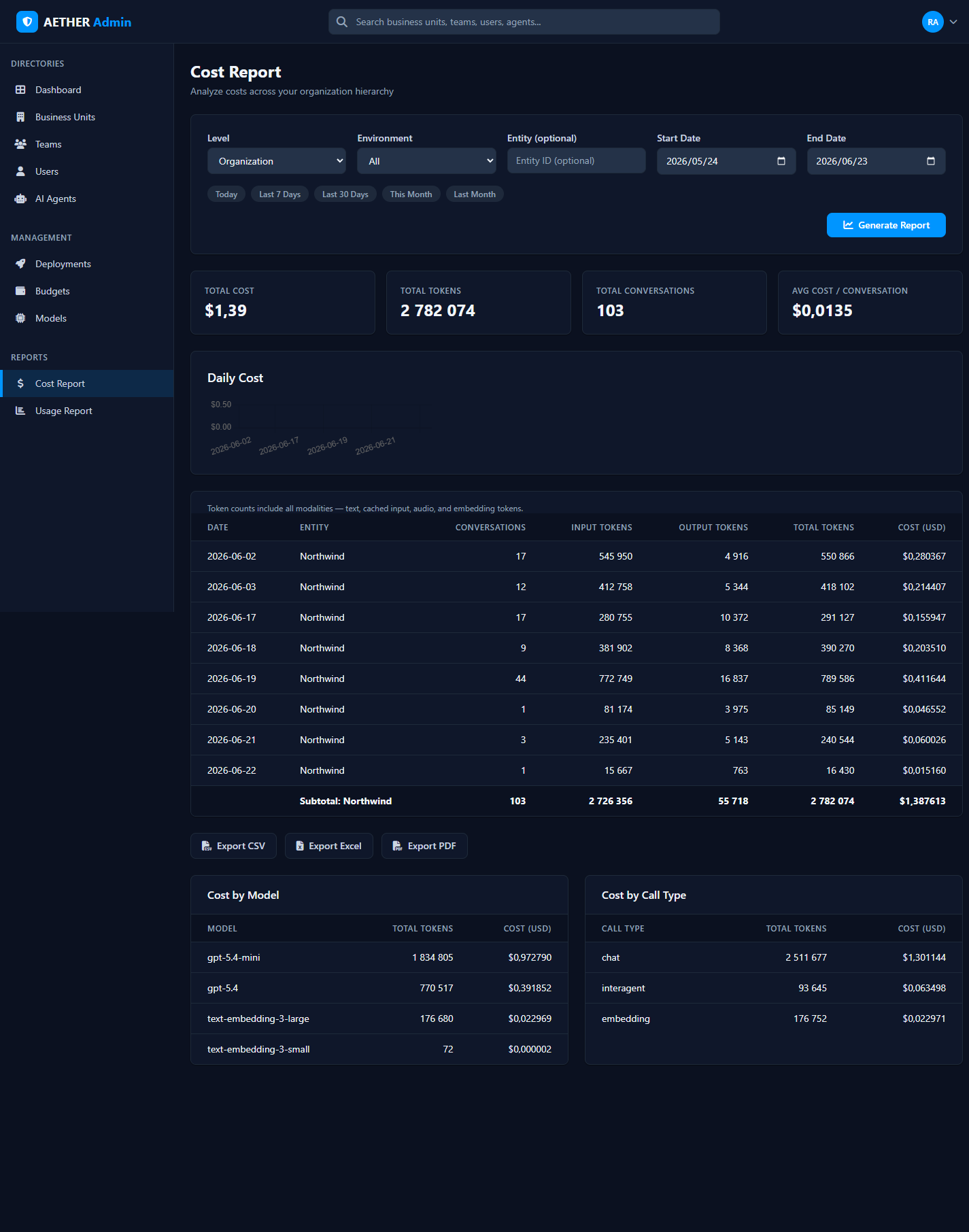Click the Total Conversations 103 card
The image size is (969, 1232).
pyautogui.click(x=675, y=303)
